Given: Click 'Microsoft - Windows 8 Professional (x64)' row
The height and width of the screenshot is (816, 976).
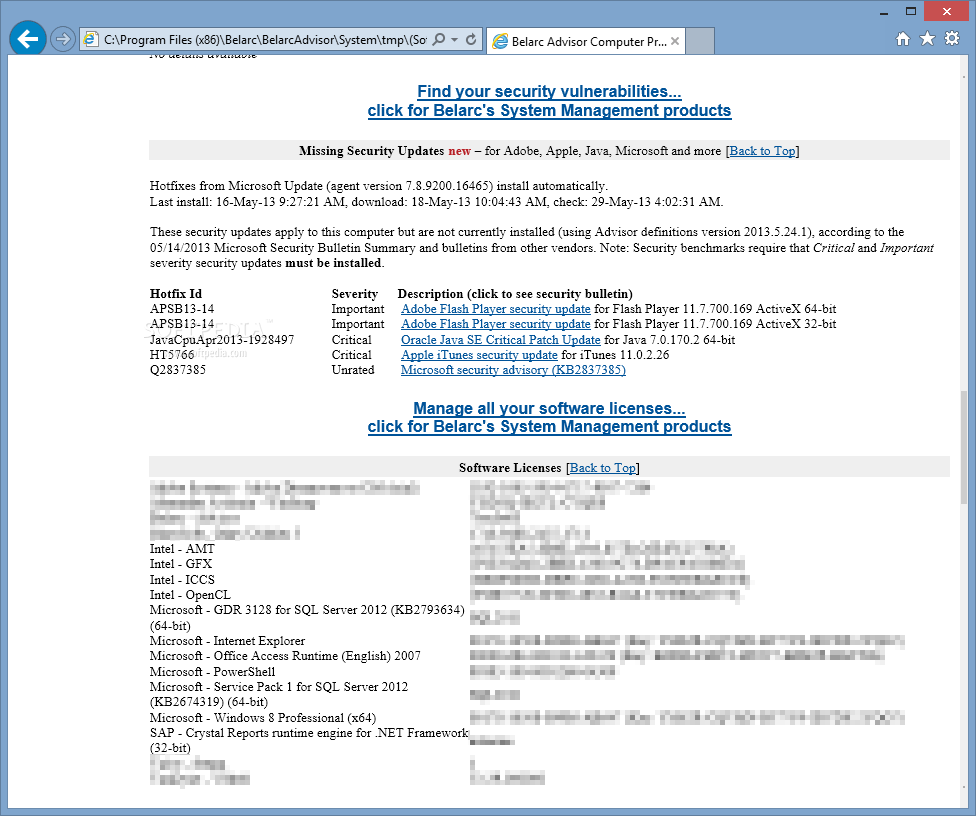Looking at the screenshot, I should [x=263, y=718].
